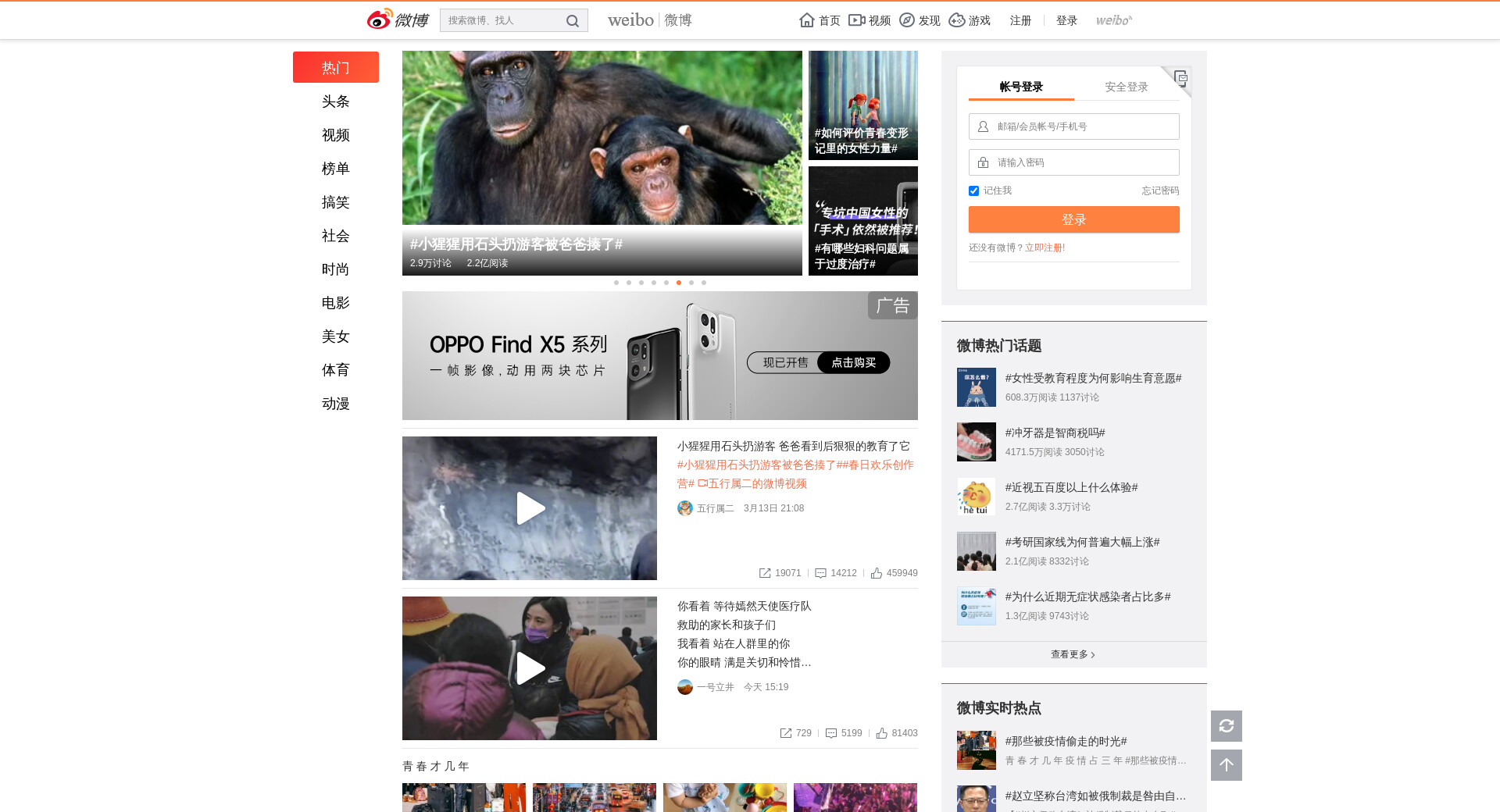Select 搞笑 category in left sidebar

point(335,202)
